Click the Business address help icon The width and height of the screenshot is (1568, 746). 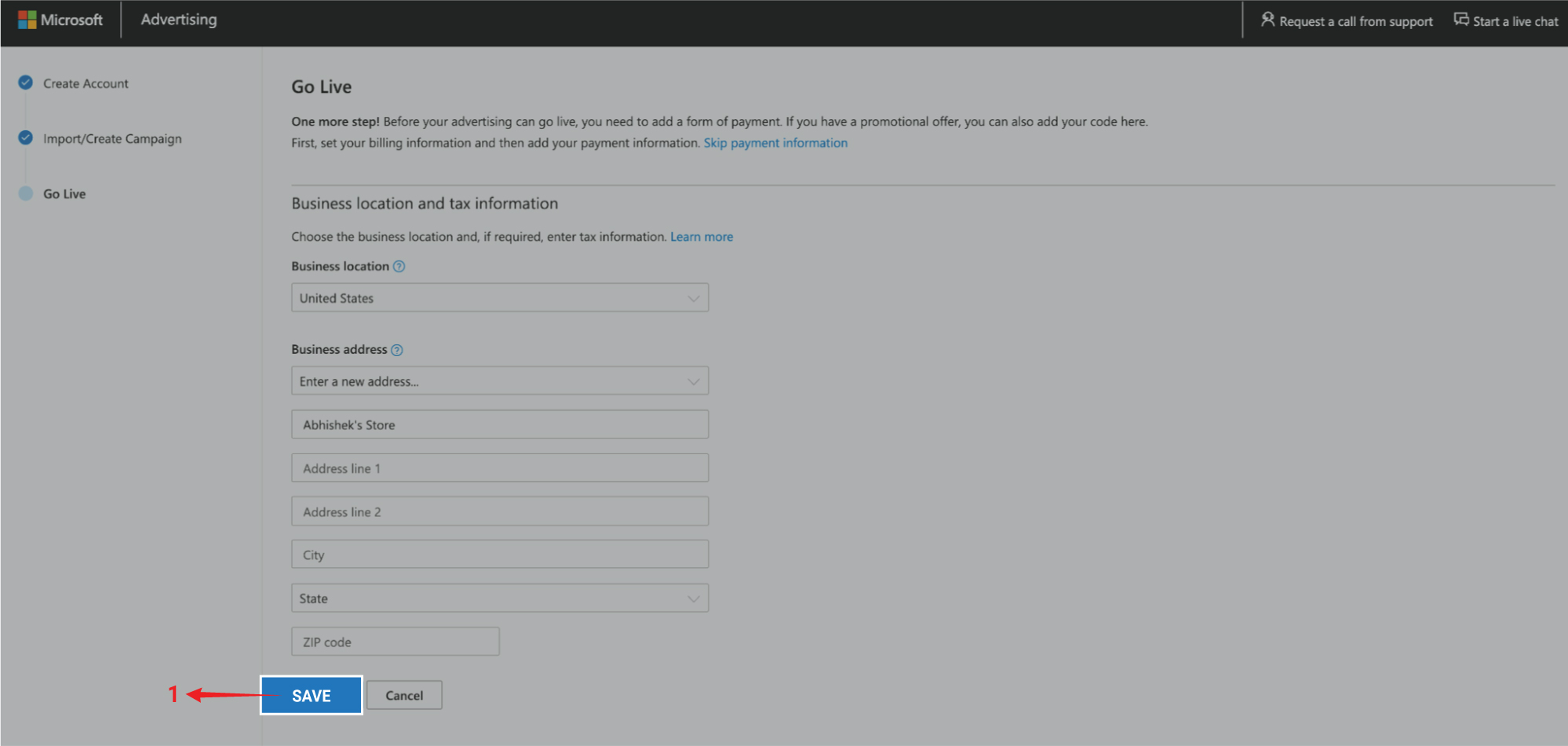tap(397, 350)
